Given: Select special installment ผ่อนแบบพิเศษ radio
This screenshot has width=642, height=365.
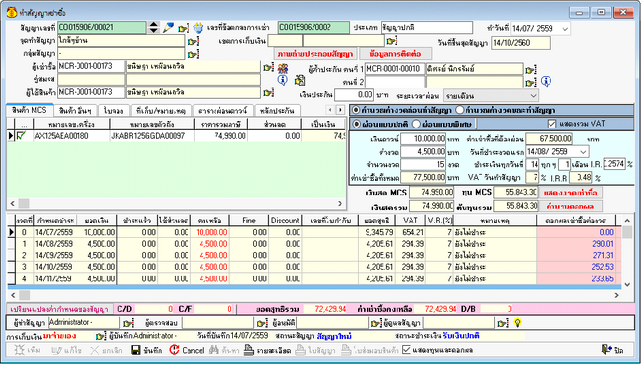Looking at the screenshot, I should click(416, 124).
